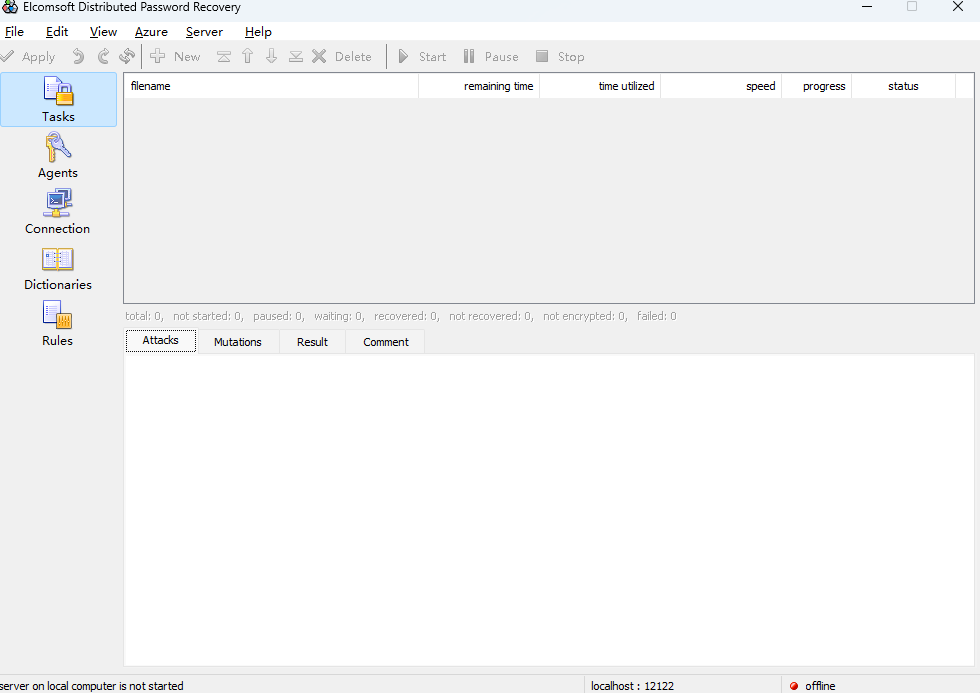The height and width of the screenshot is (693, 980).
Task: Open the View menu
Action: [x=103, y=32]
